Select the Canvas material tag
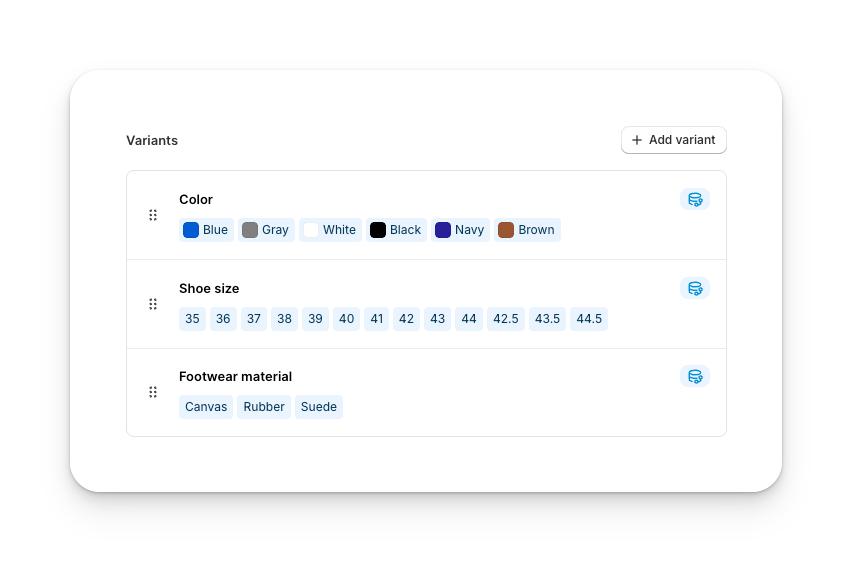 [206, 407]
